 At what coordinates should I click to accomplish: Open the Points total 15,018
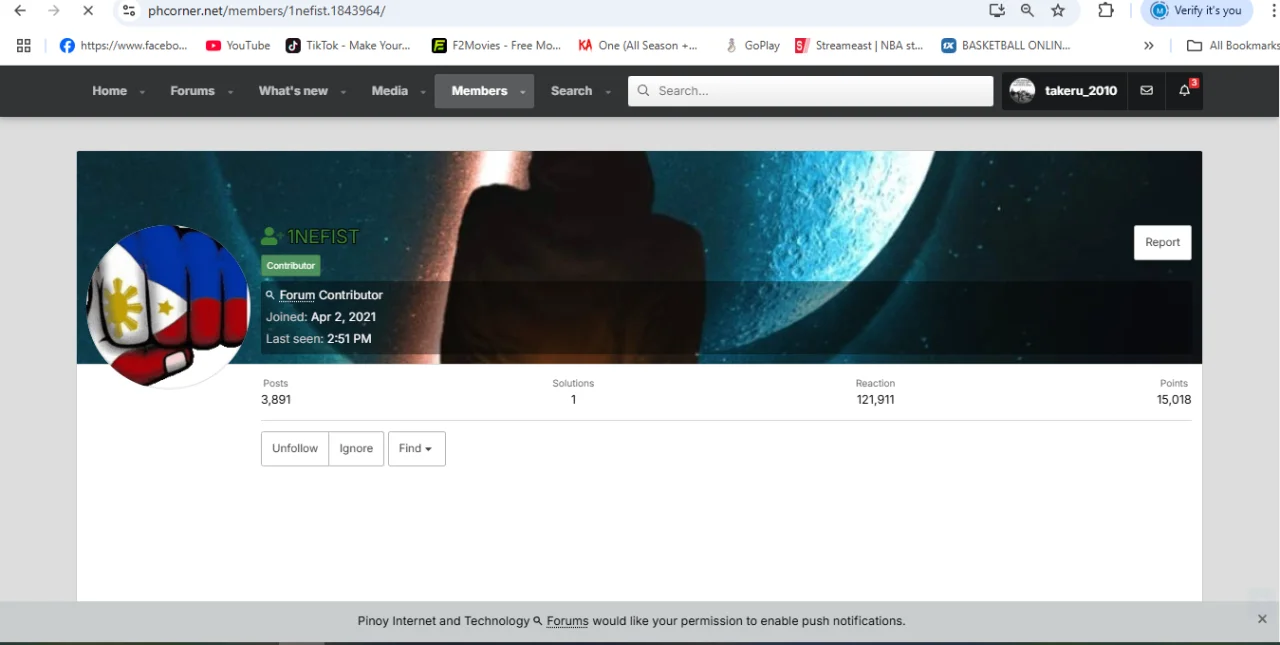click(1174, 399)
